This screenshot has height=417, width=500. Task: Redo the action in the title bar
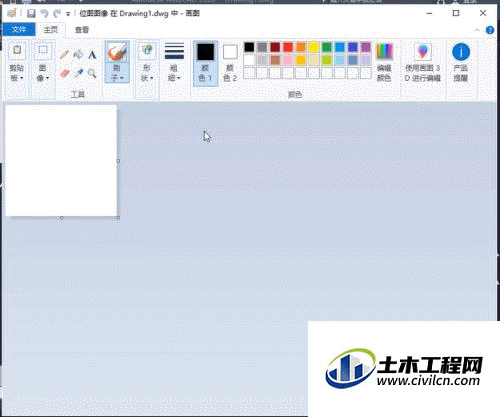pyautogui.click(x=57, y=13)
